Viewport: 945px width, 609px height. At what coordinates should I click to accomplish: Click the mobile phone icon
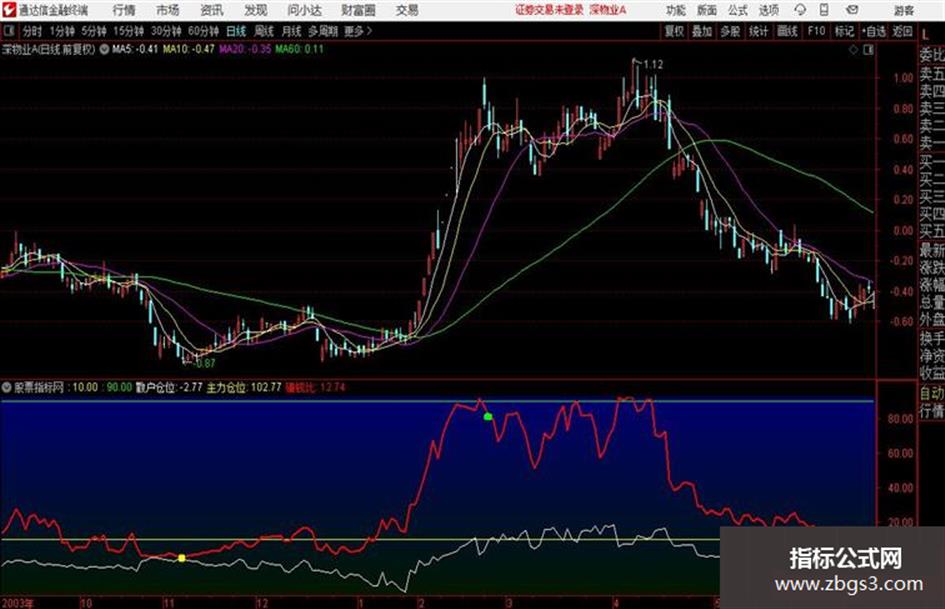pos(824,10)
